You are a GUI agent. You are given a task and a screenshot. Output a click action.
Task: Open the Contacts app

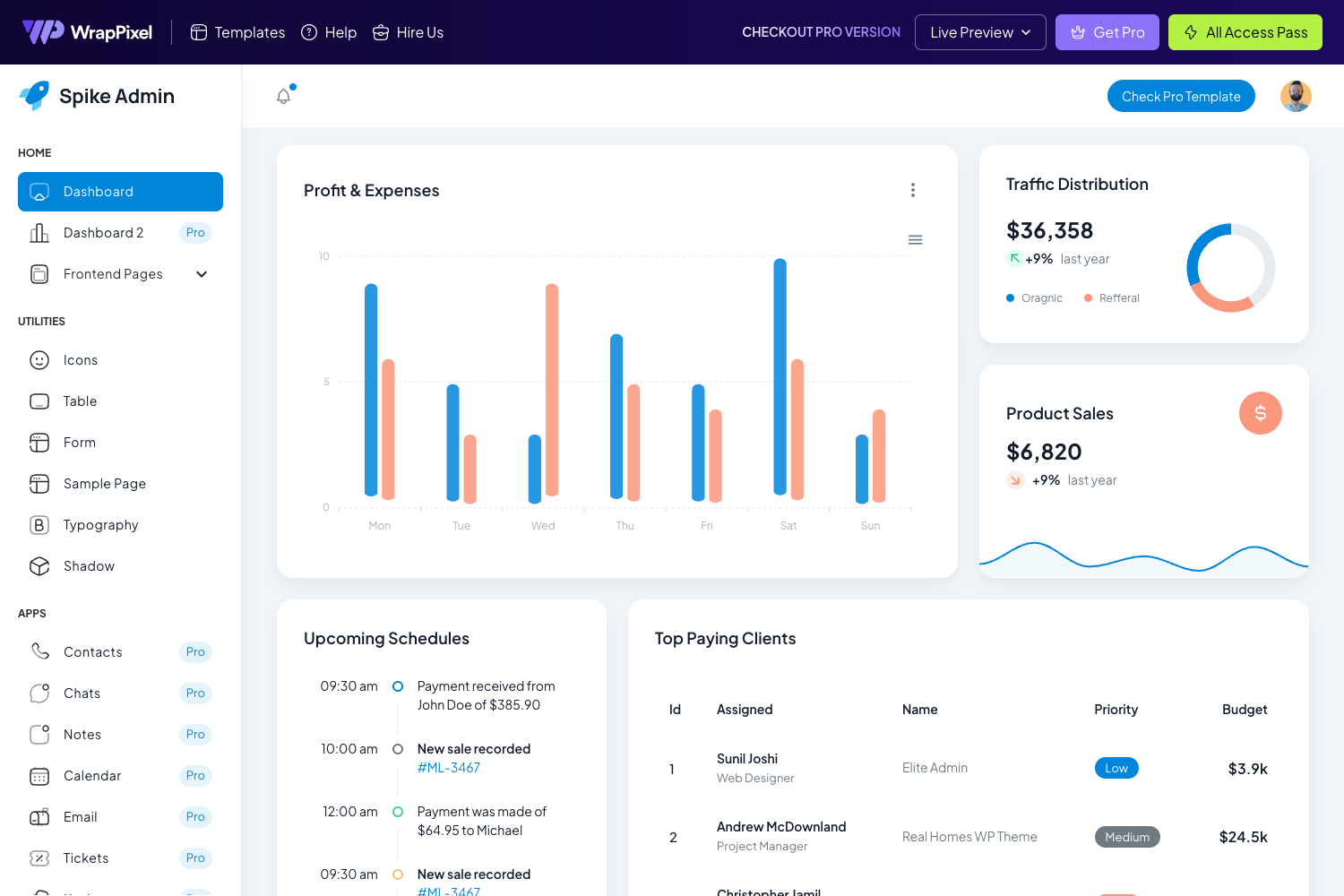click(93, 651)
